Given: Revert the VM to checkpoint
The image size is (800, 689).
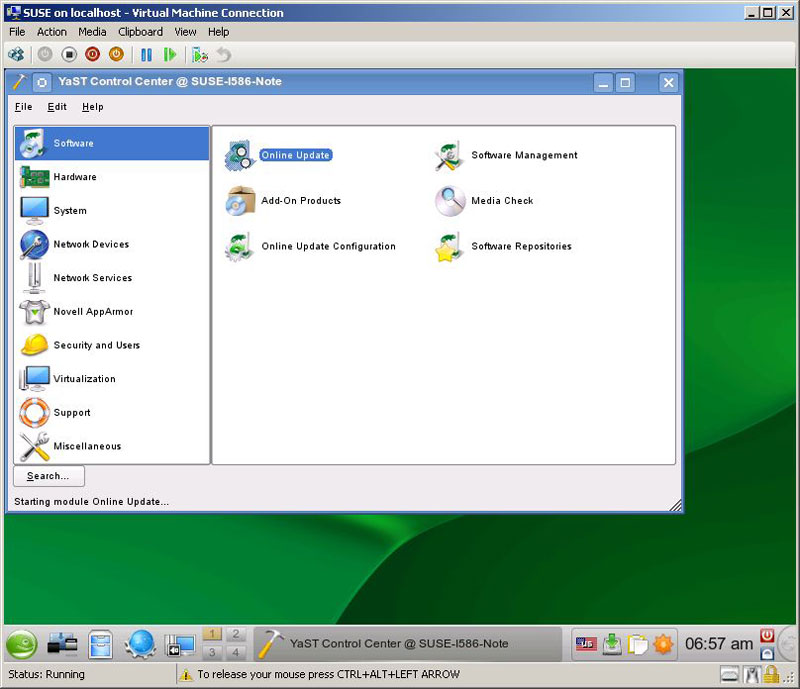Looking at the screenshot, I should click(x=224, y=55).
